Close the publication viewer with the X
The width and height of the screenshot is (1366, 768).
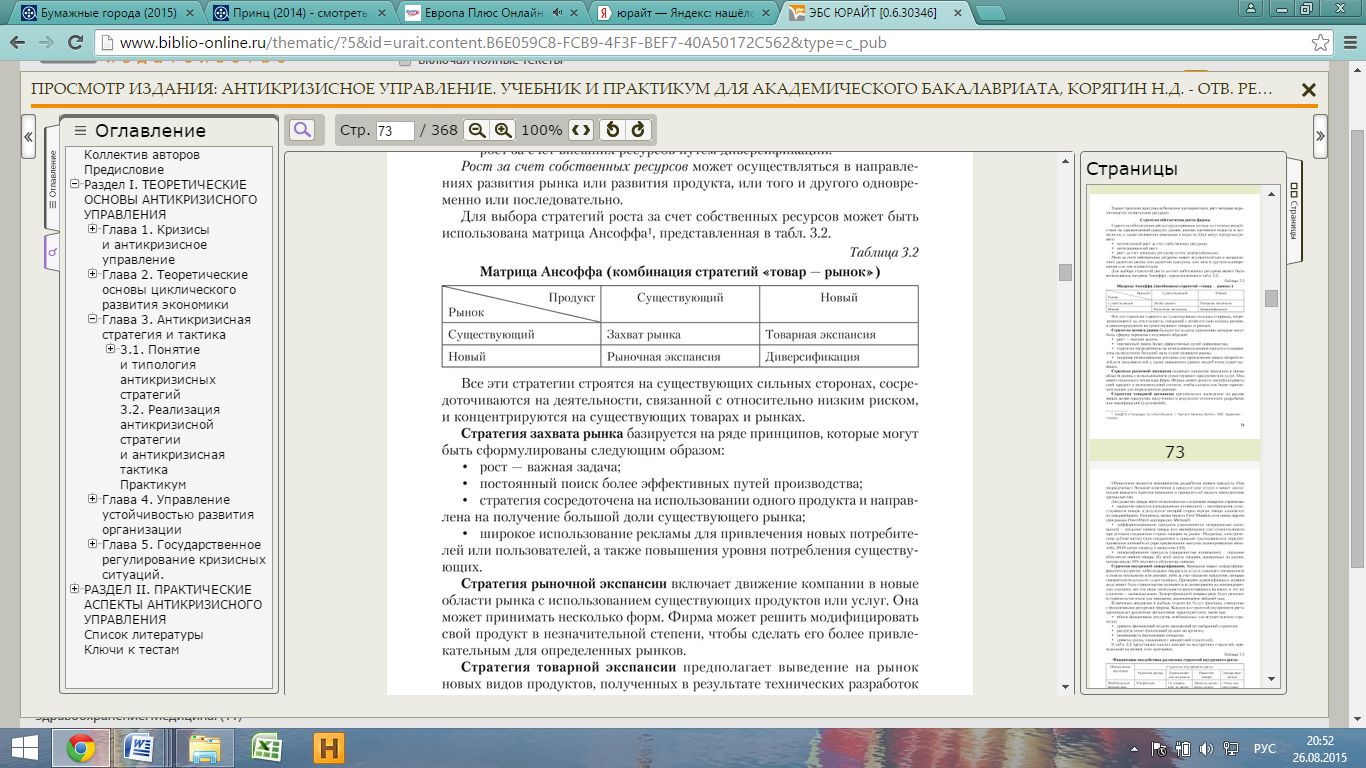click(1308, 89)
